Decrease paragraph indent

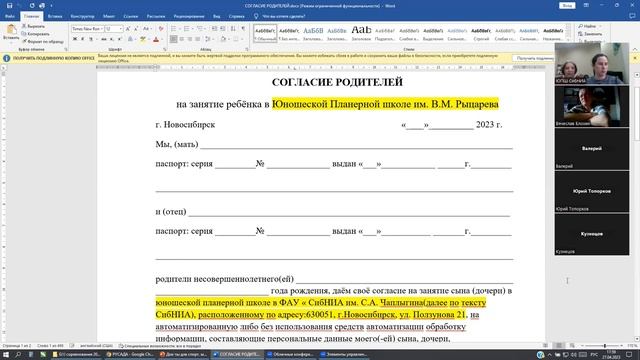pos(214,29)
